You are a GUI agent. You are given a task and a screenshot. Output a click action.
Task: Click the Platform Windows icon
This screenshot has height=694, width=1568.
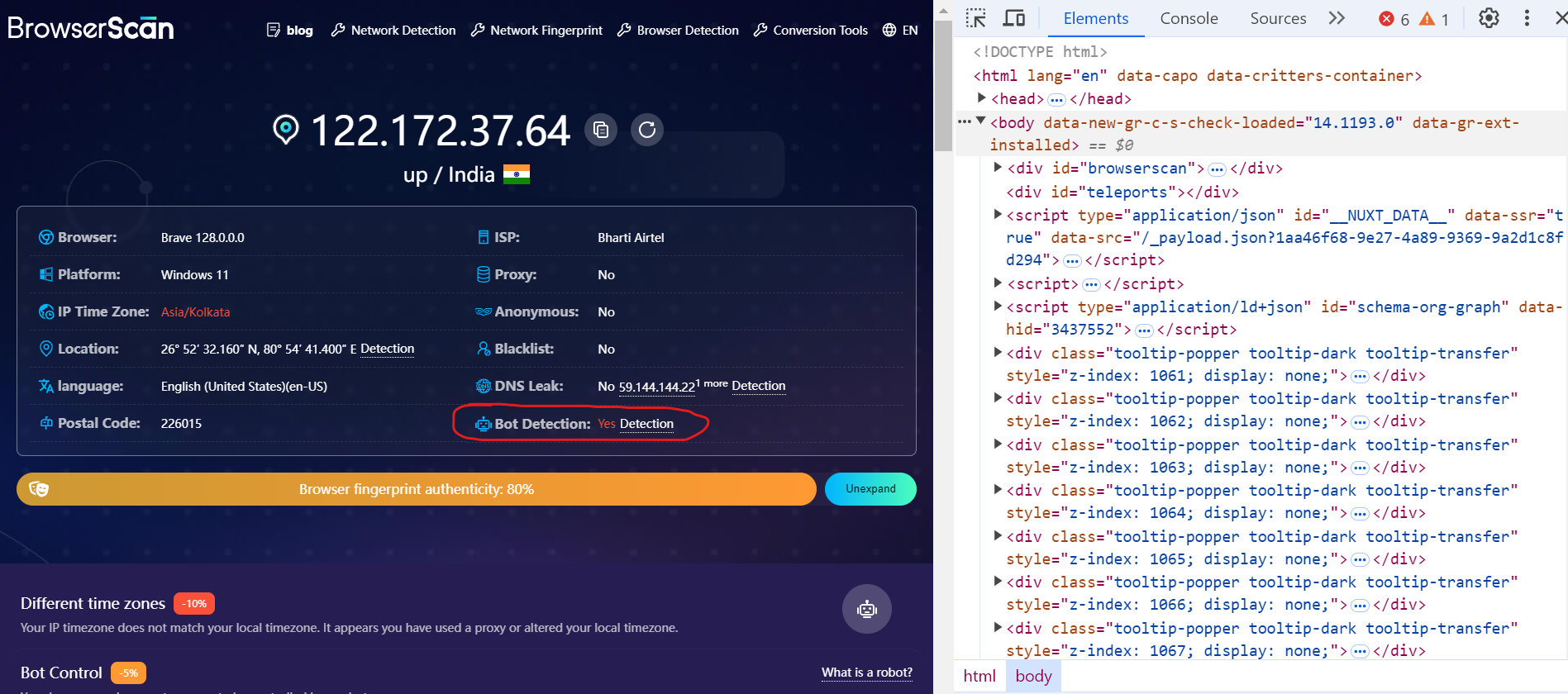coord(46,274)
